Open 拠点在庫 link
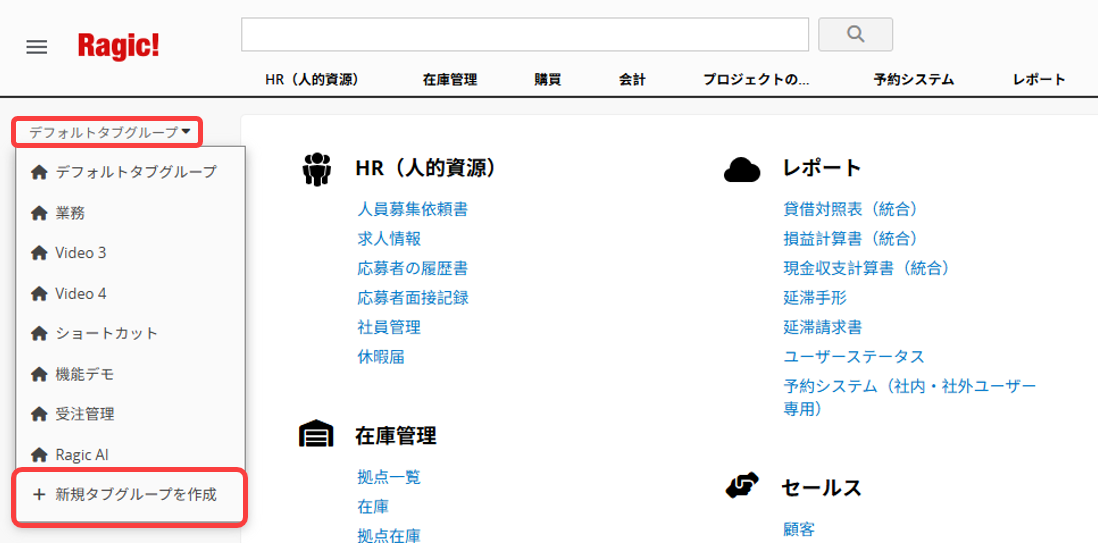 (389, 536)
